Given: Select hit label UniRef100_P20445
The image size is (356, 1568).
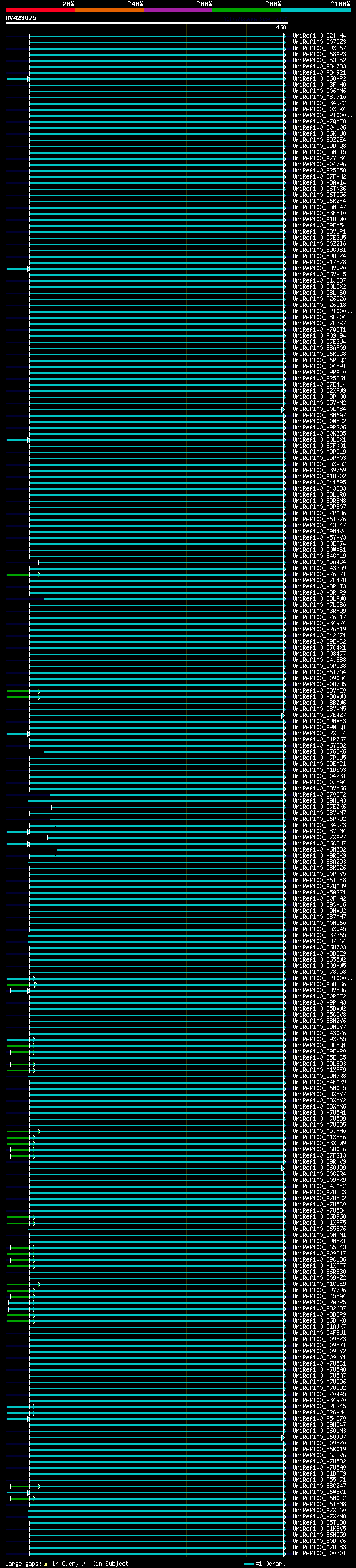Looking at the screenshot, I should [x=319, y=1394].
